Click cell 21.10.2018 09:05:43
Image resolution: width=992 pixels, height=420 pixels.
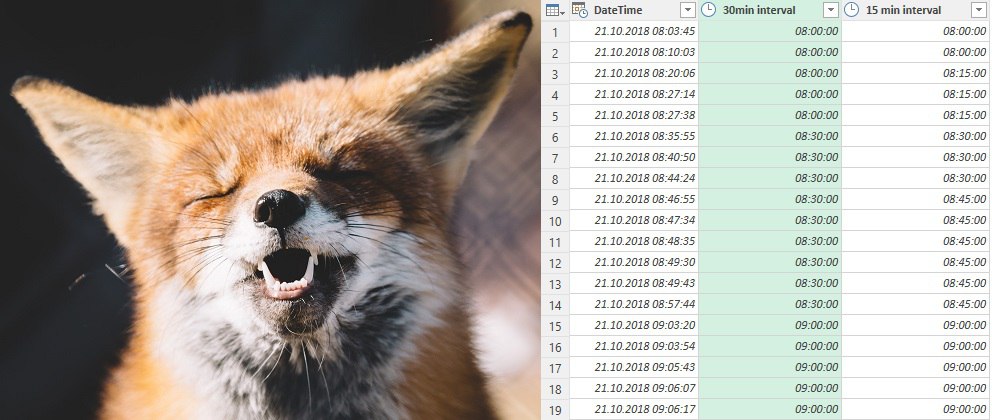pos(634,367)
